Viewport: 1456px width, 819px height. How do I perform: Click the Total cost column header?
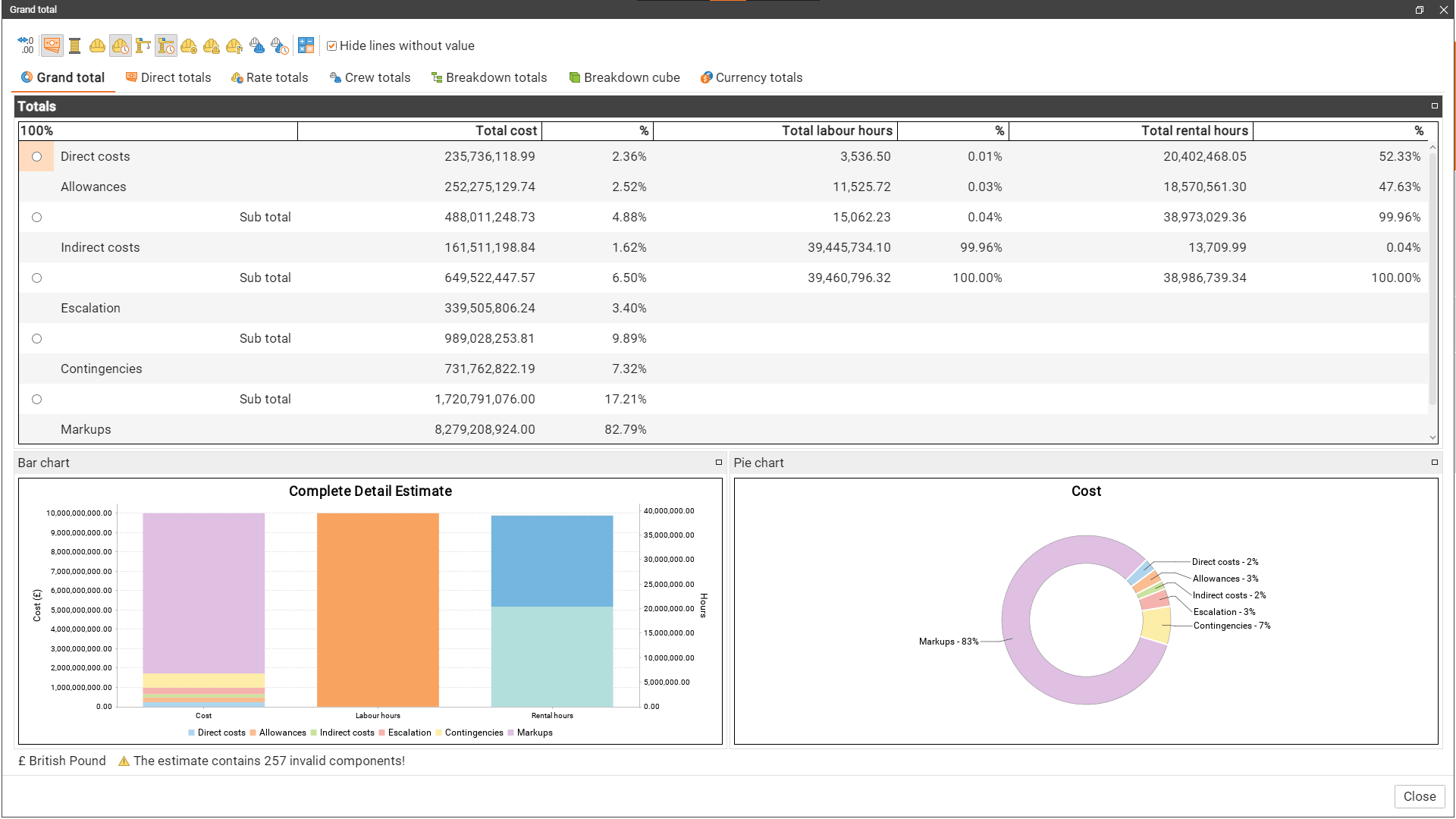point(419,130)
